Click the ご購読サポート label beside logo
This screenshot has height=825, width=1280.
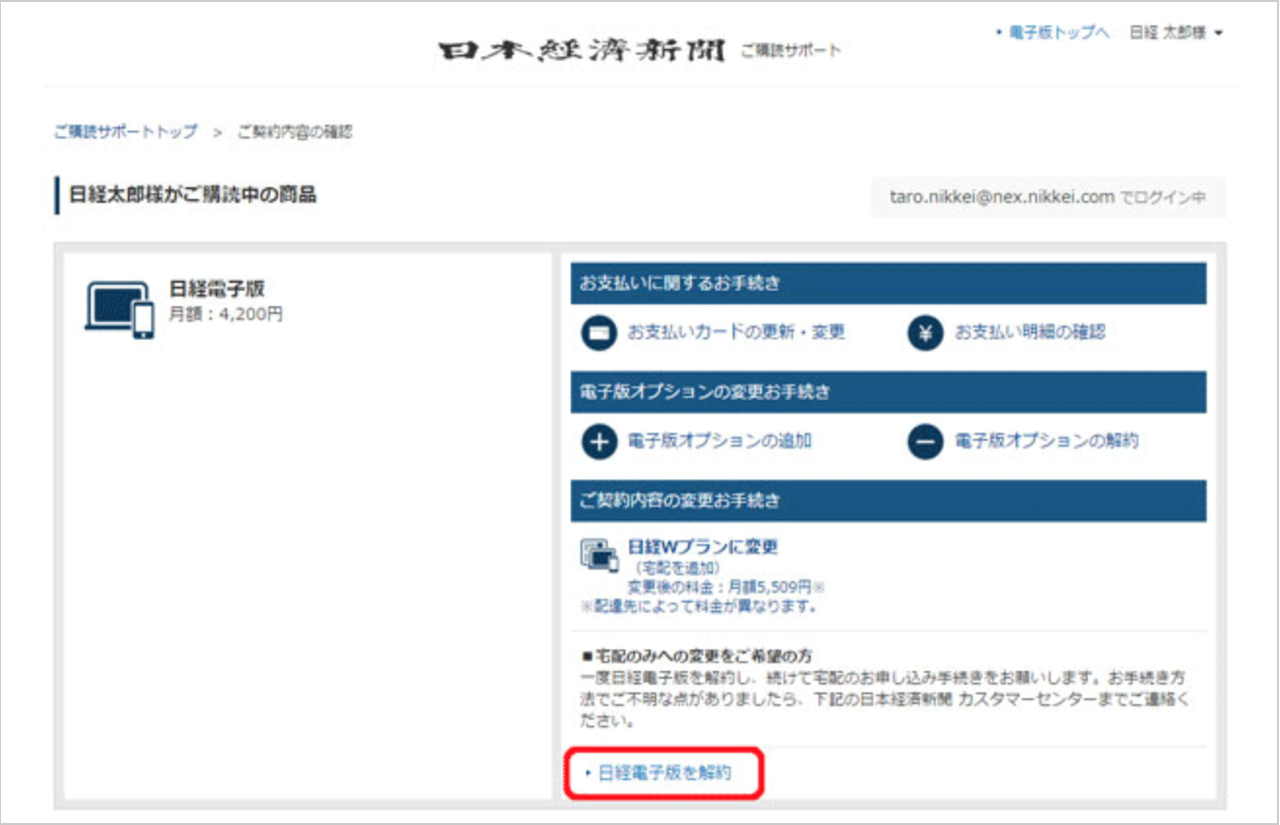[791, 51]
